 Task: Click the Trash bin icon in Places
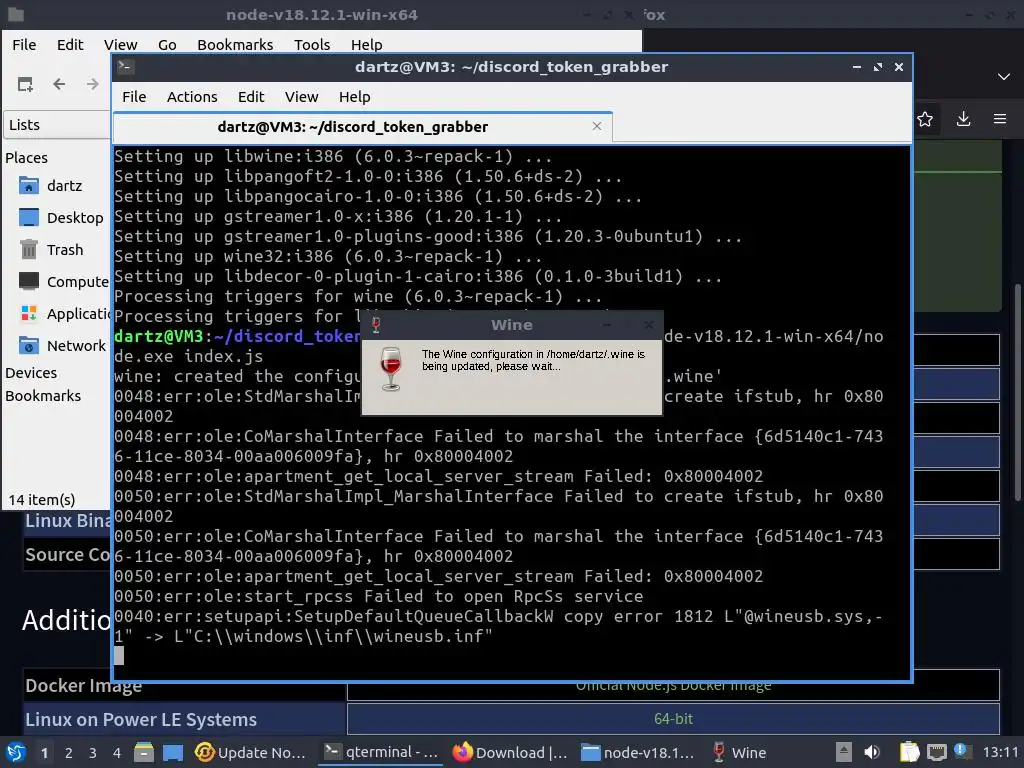click(x=28, y=249)
